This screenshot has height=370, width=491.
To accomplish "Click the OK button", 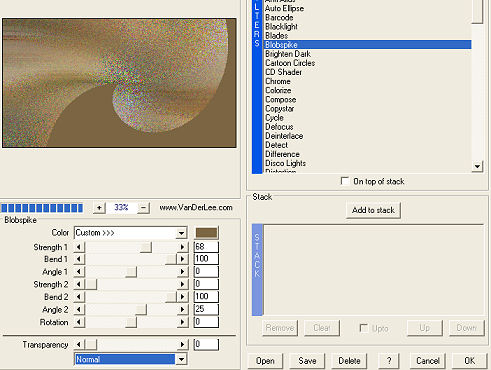I will click(x=469, y=361).
